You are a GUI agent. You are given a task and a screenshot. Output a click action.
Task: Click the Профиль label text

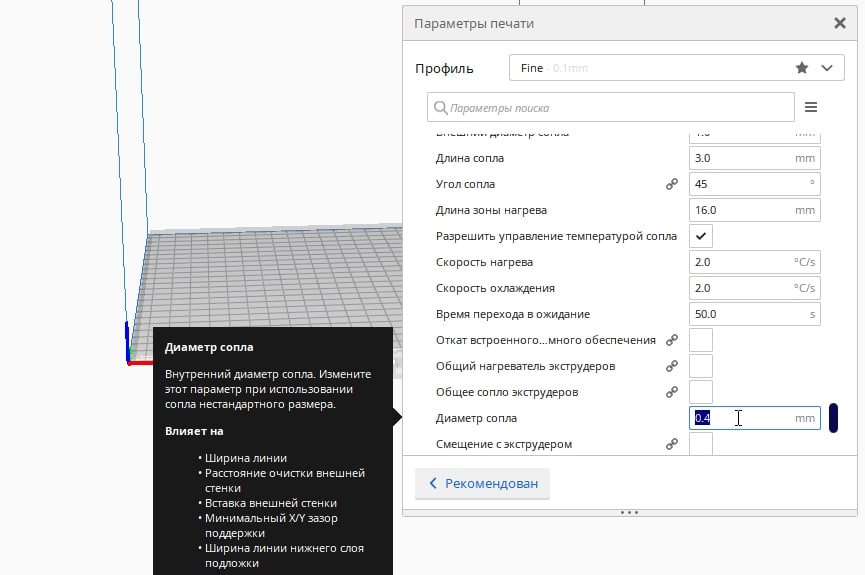pyautogui.click(x=444, y=68)
